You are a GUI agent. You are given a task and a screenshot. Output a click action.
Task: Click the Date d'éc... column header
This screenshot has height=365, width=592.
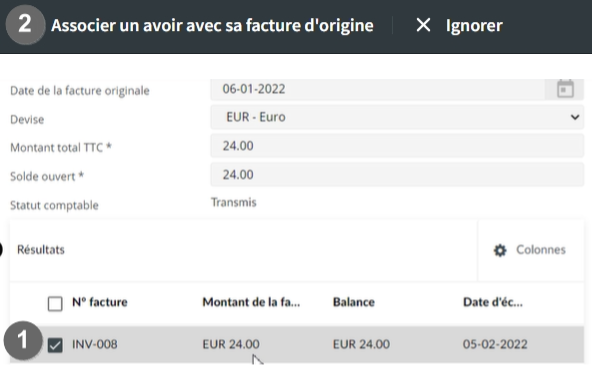(x=493, y=302)
